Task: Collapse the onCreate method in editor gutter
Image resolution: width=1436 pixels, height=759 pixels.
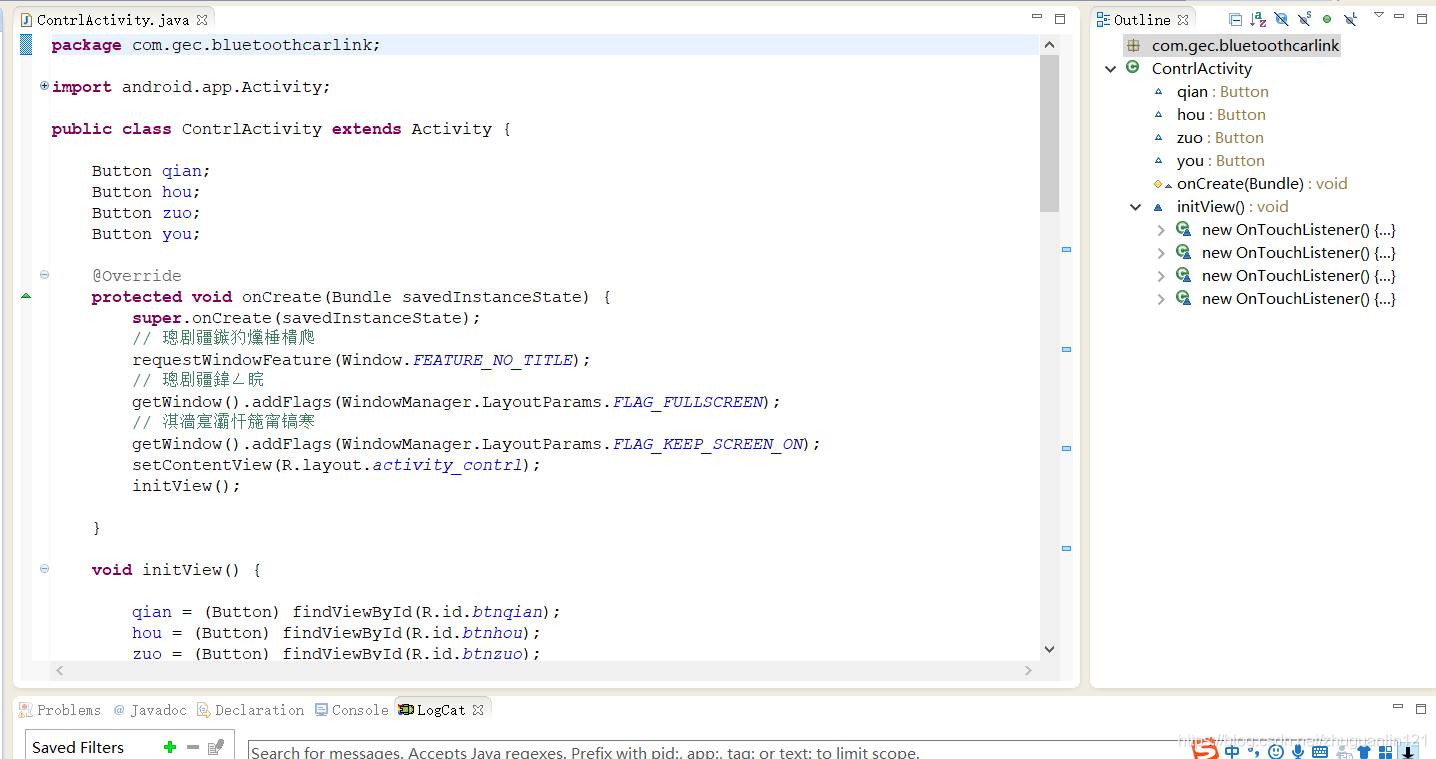Action: [44, 275]
